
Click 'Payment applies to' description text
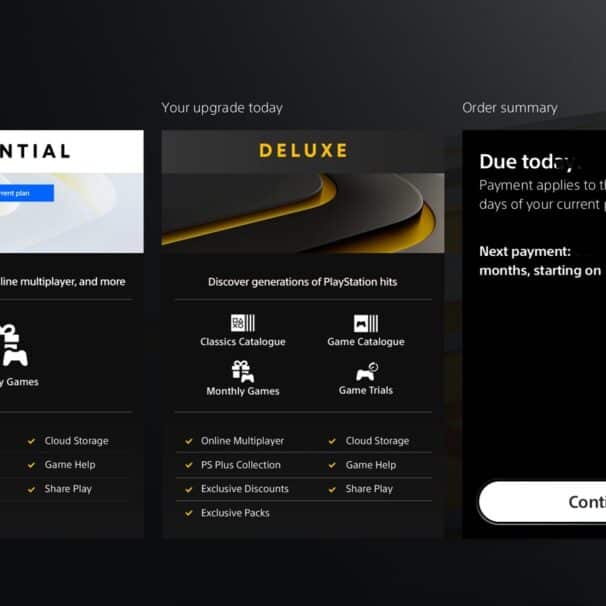point(543,186)
